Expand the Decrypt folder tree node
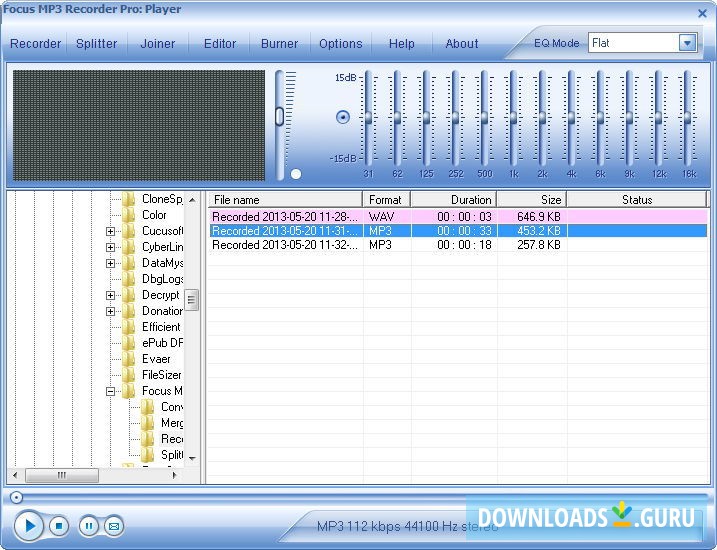Screen dimensions: 717x550 pos(110,295)
